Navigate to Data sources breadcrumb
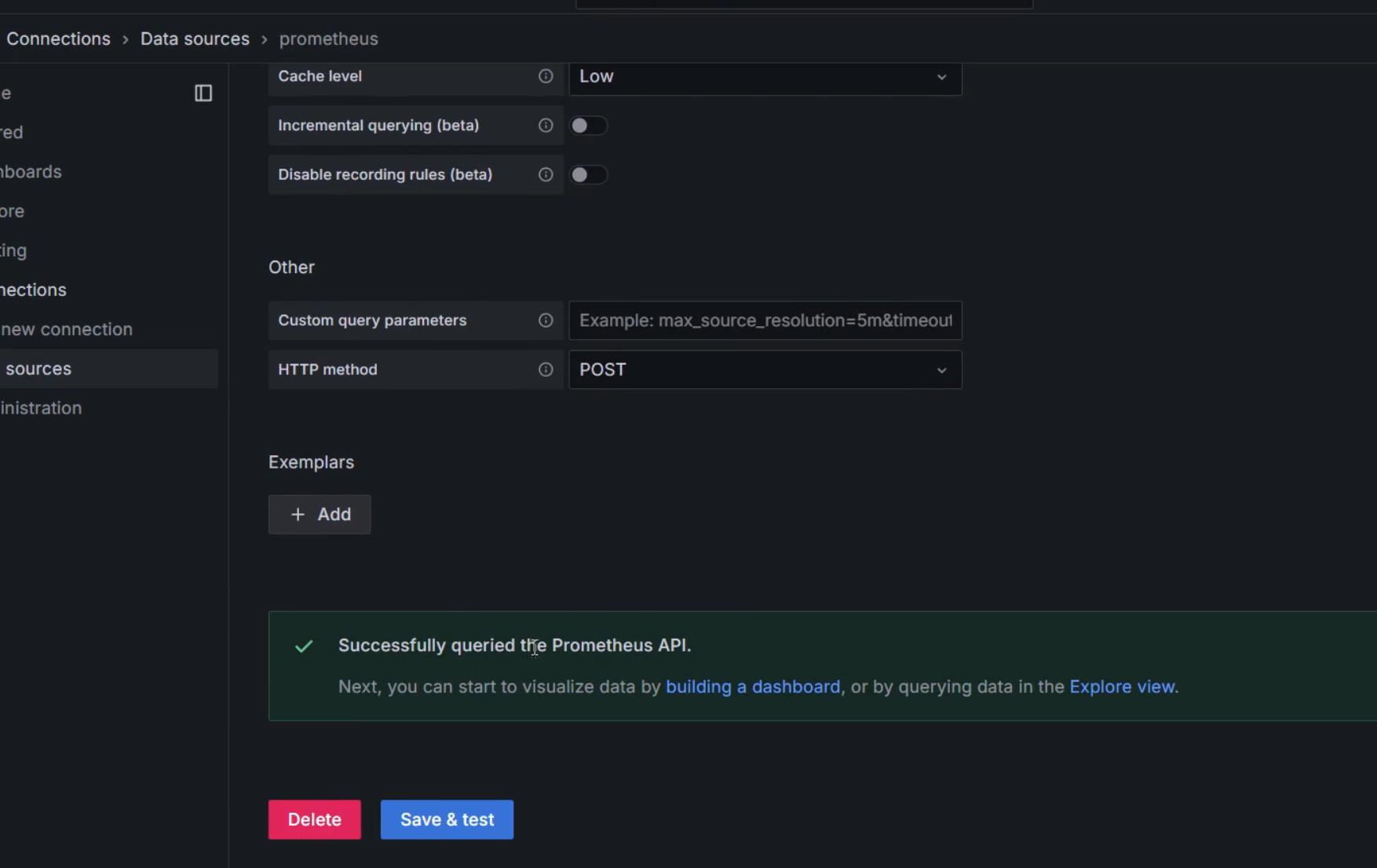This screenshot has height=868, width=1377. [195, 39]
